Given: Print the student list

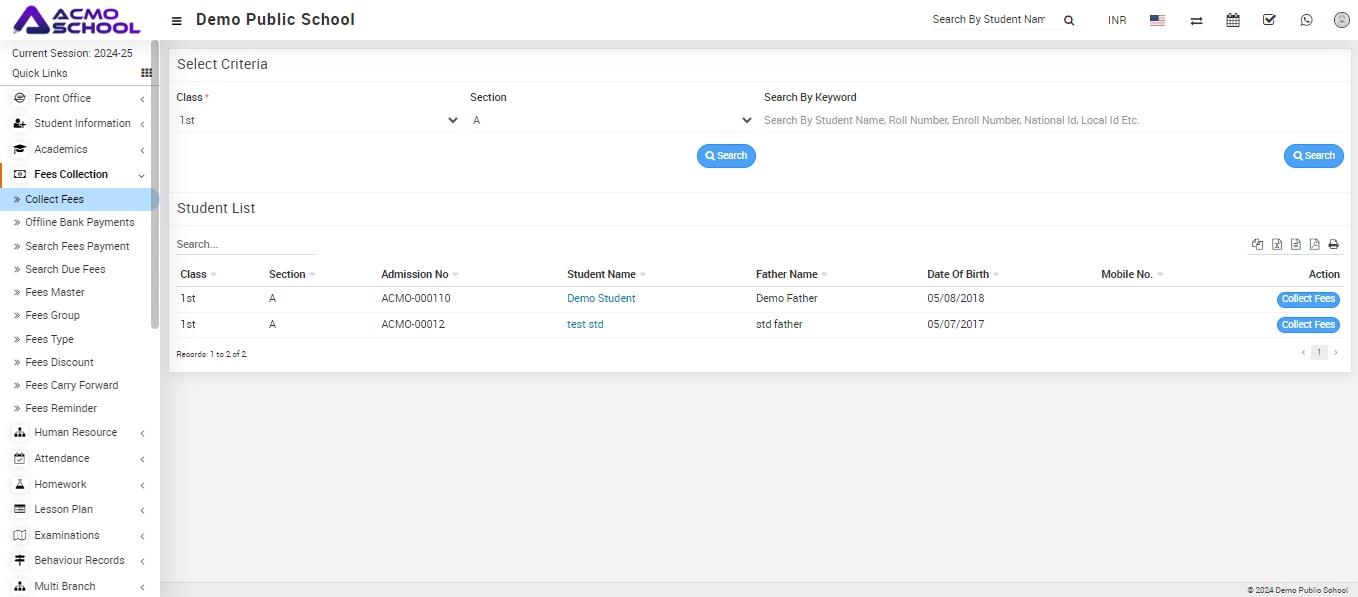Looking at the screenshot, I should click(1333, 245).
